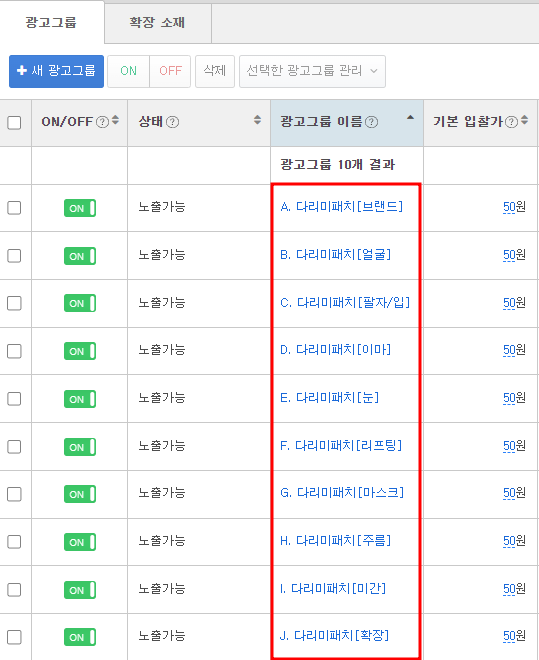Edit 50원 bid for C. 다리미패치[팔자/입]
The width and height of the screenshot is (539, 660).
[x=514, y=303]
